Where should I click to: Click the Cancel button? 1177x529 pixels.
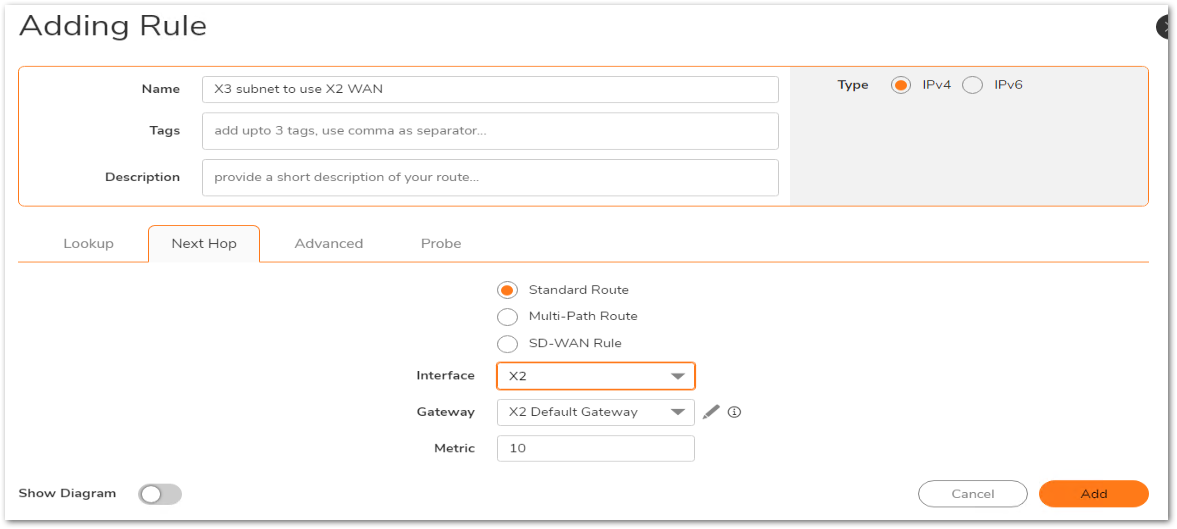click(972, 494)
